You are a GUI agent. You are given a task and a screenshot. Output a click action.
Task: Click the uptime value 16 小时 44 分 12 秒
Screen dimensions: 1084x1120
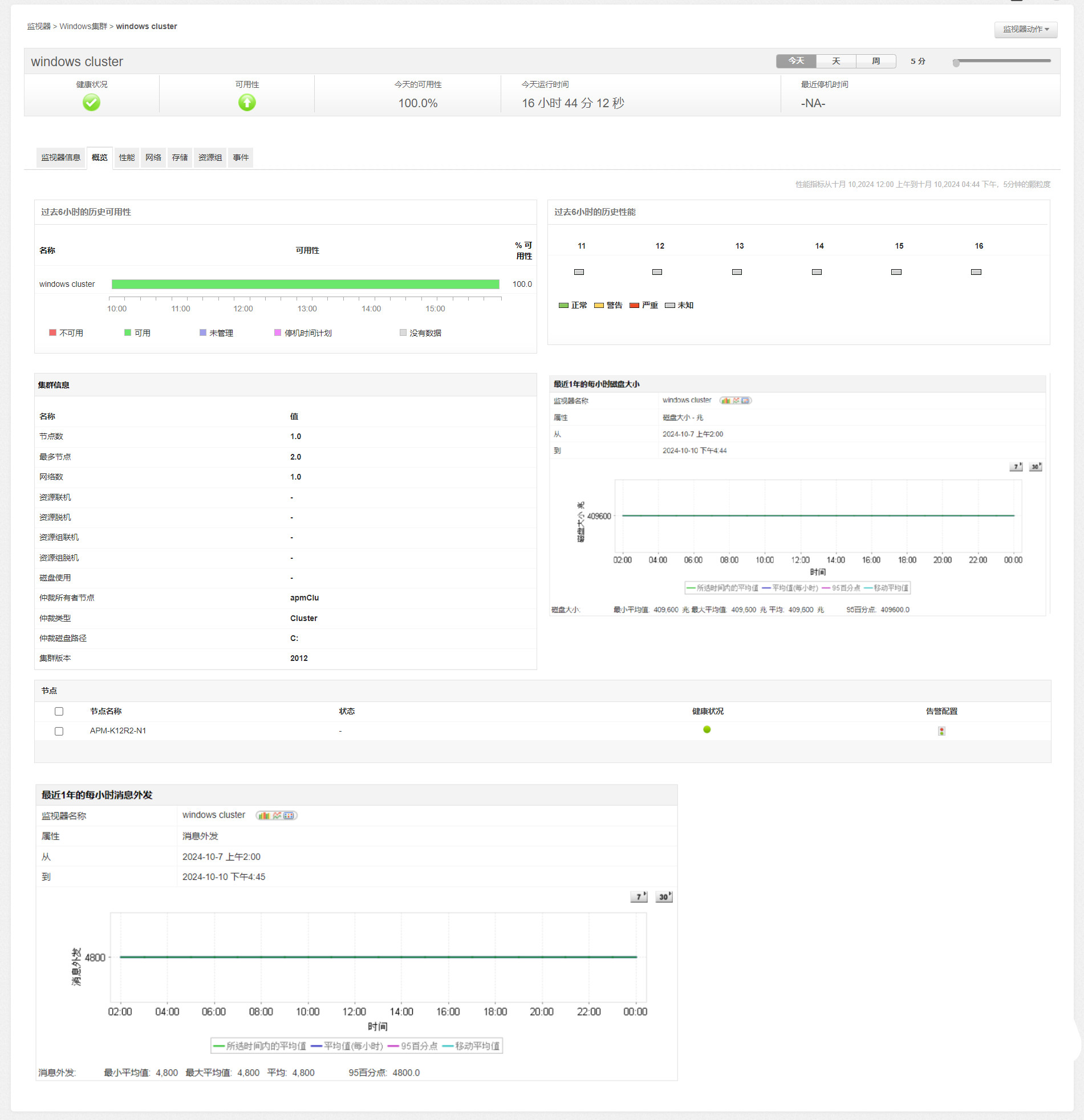click(x=573, y=103)
